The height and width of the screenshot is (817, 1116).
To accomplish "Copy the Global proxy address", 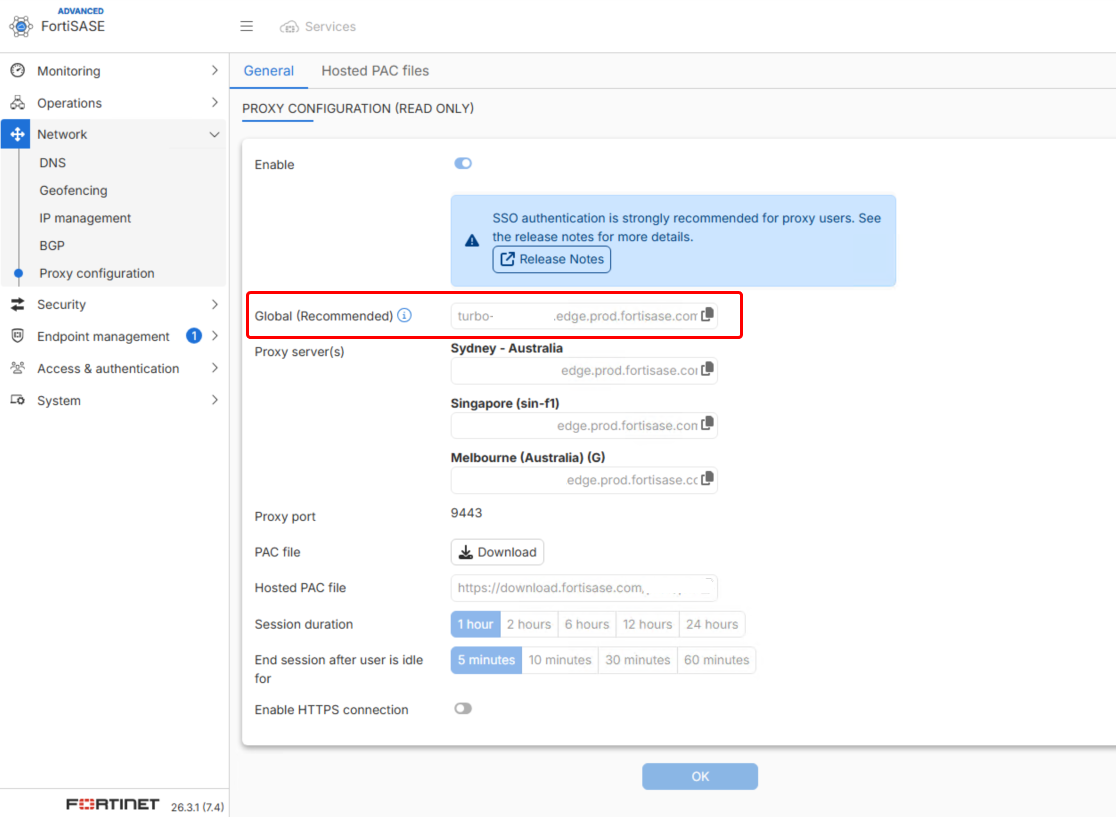I will [x=707, y=315].
